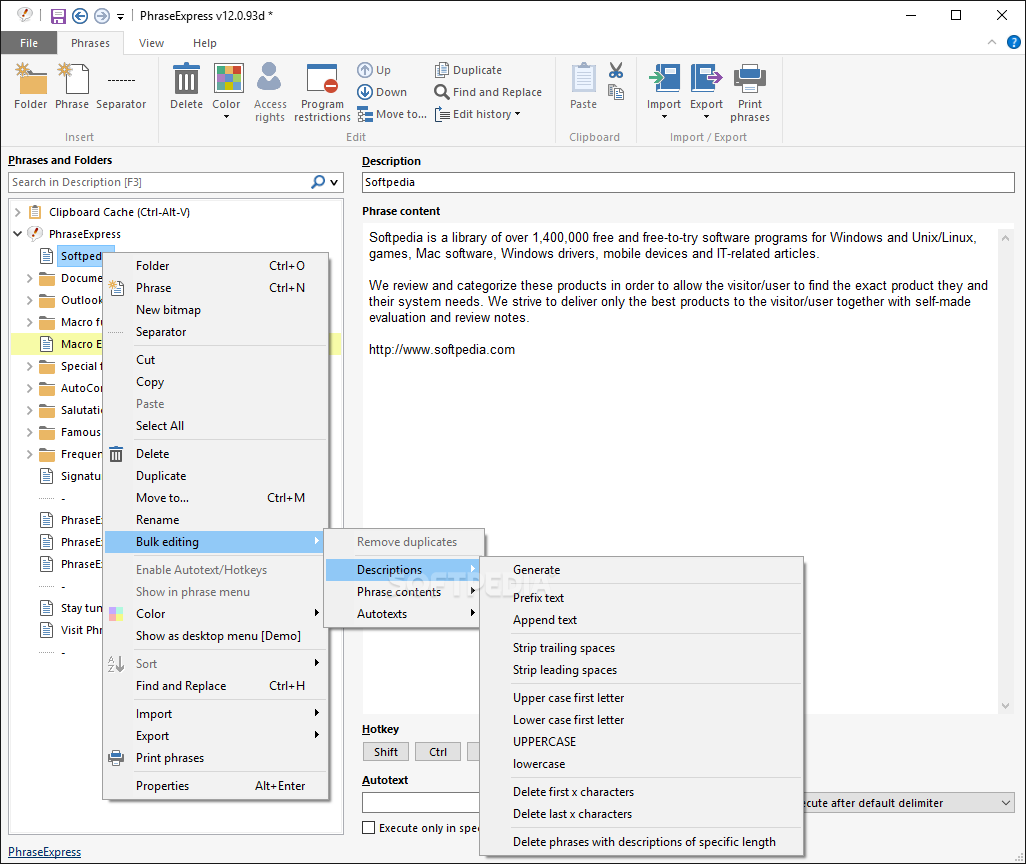The width and height of the screenshot is (1026, 864).
Task: Collapse the ribbon with the caret
Action: pyautogui.click(x=992, y=43)
